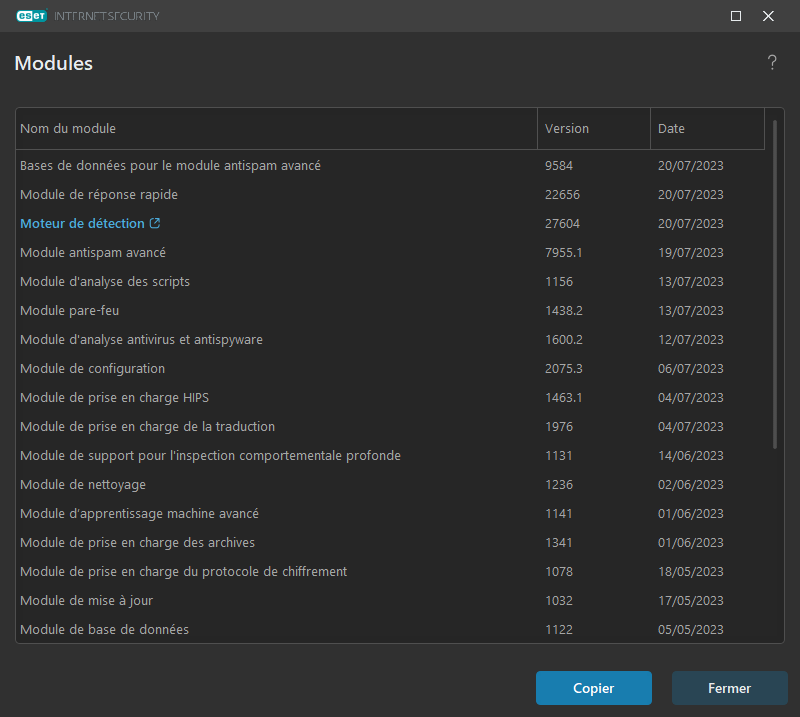Image resolution: width=800 pixels, height=717 pixels.
Task: Click version value 2075.3
Action: pos(564,368)
